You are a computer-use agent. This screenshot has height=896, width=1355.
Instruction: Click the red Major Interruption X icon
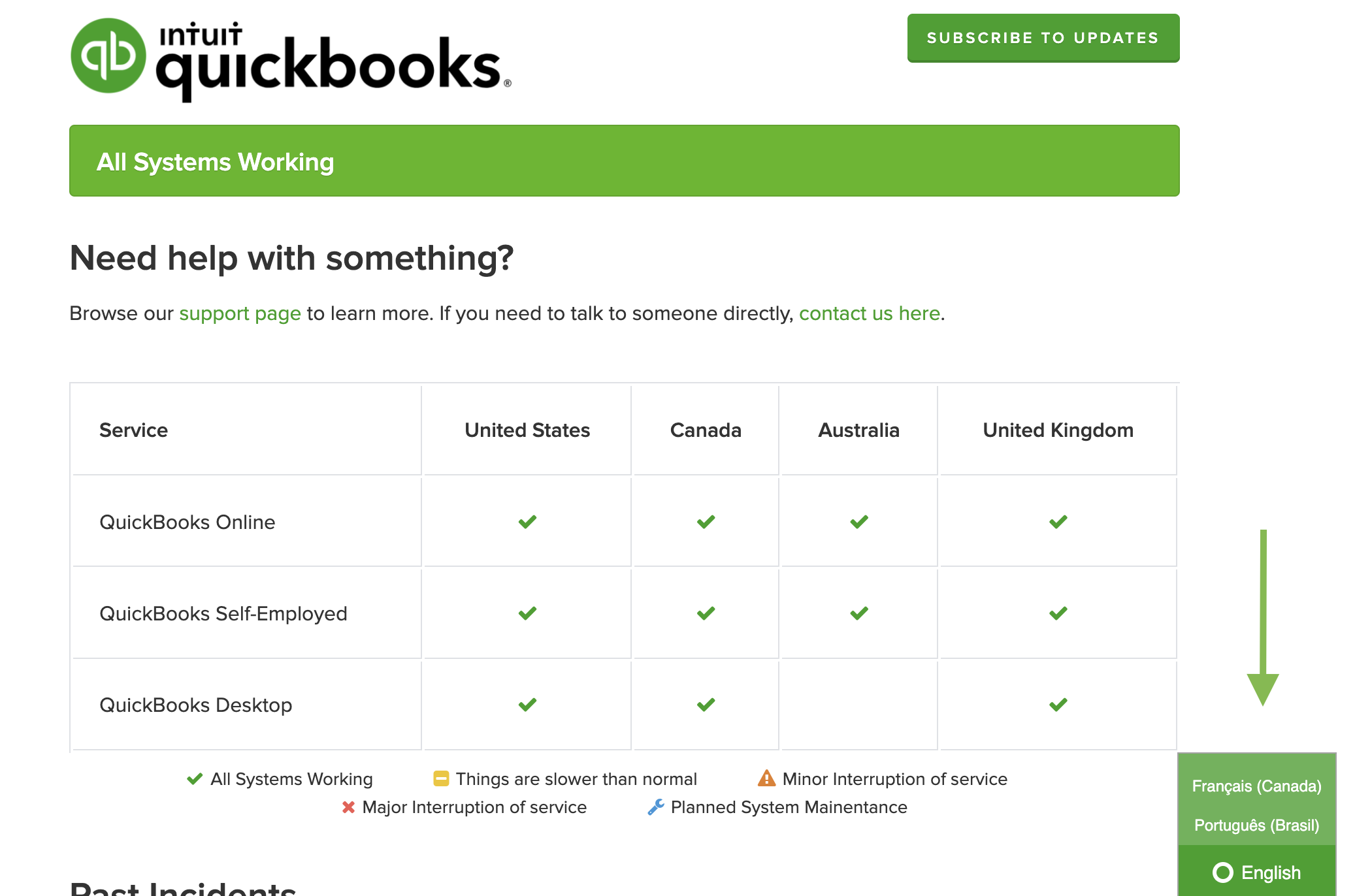pyautogui.click(x=348, y=807)
